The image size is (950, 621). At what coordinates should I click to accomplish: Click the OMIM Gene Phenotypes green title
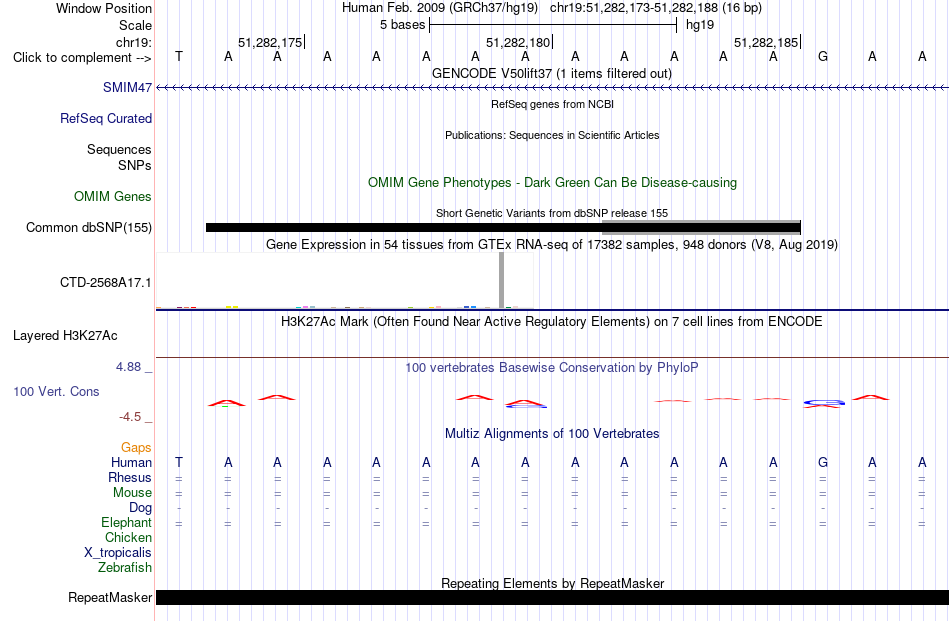click(552, 182)
